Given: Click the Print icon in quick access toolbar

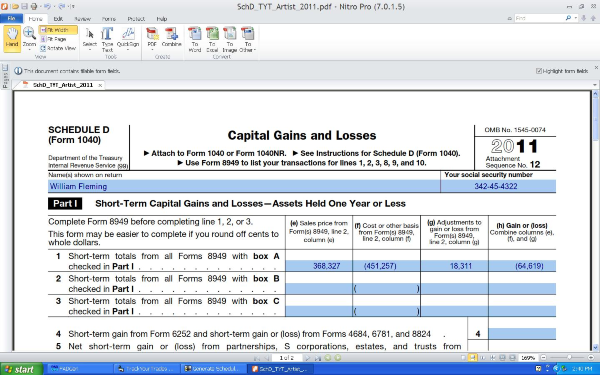Looking at the screenshot, I should coord(34,7).
